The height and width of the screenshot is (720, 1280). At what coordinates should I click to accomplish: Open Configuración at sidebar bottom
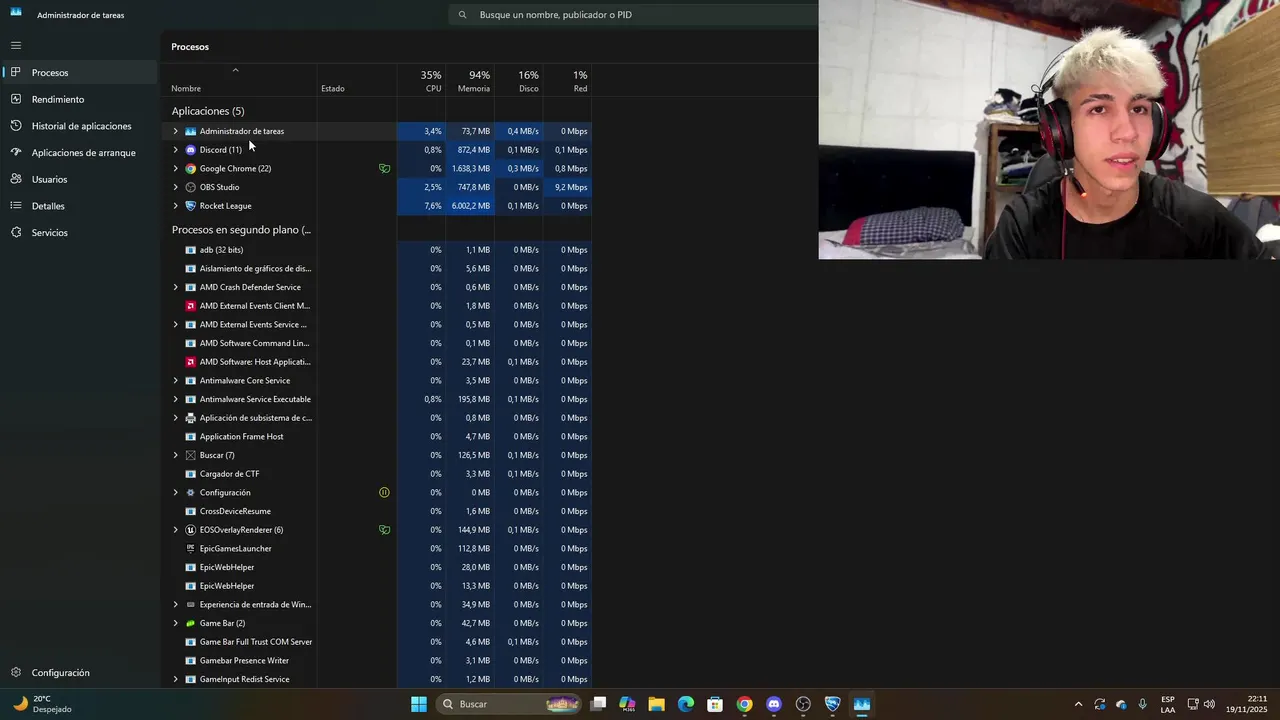click(80, 673)
